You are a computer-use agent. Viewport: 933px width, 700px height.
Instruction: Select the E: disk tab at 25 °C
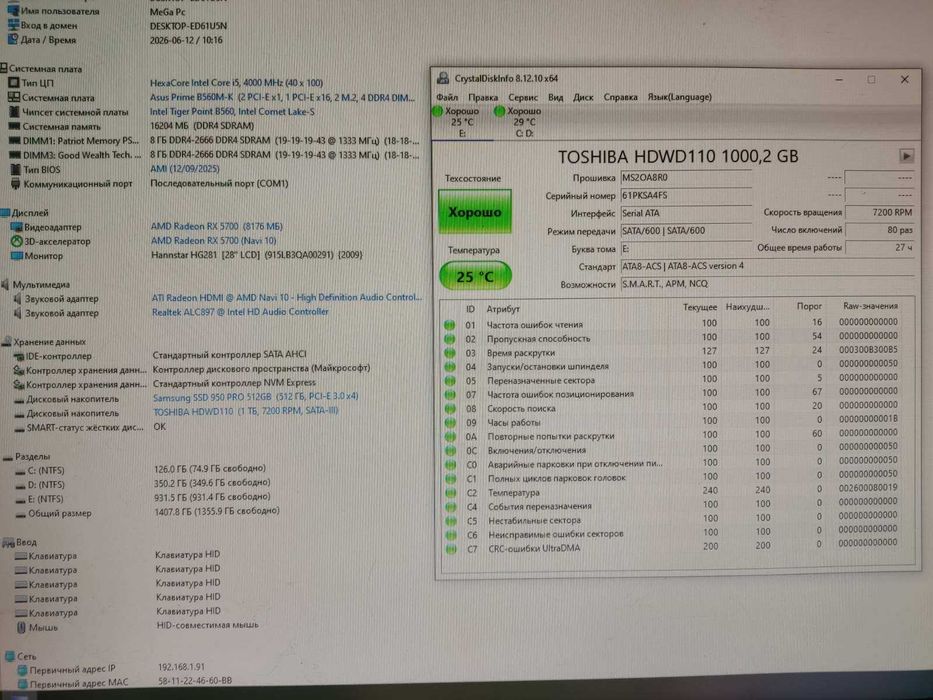tap(462, 122)
